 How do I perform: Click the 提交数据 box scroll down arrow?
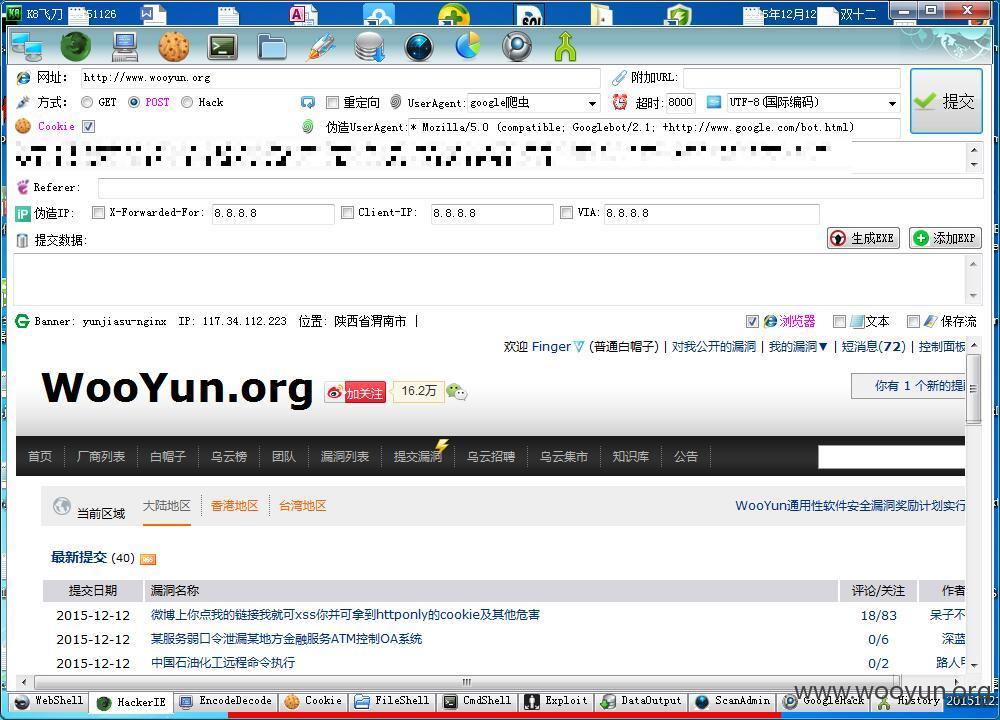973,296
